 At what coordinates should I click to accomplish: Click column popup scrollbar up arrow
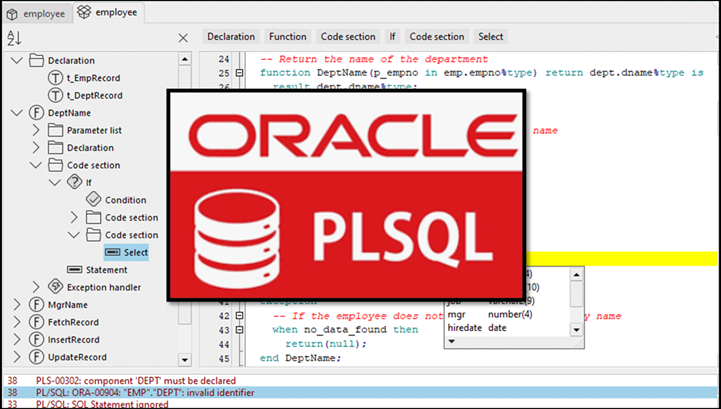[x=576, y=275]
